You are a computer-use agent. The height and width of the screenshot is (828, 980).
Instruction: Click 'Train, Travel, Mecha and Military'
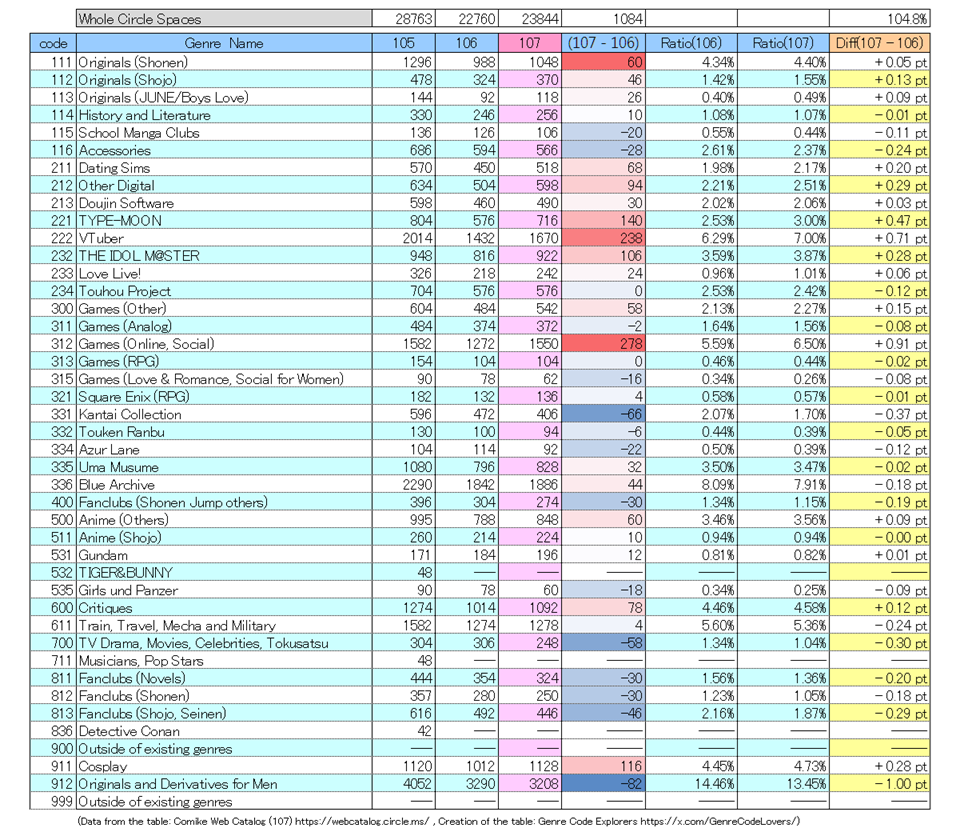coord(224,626)
